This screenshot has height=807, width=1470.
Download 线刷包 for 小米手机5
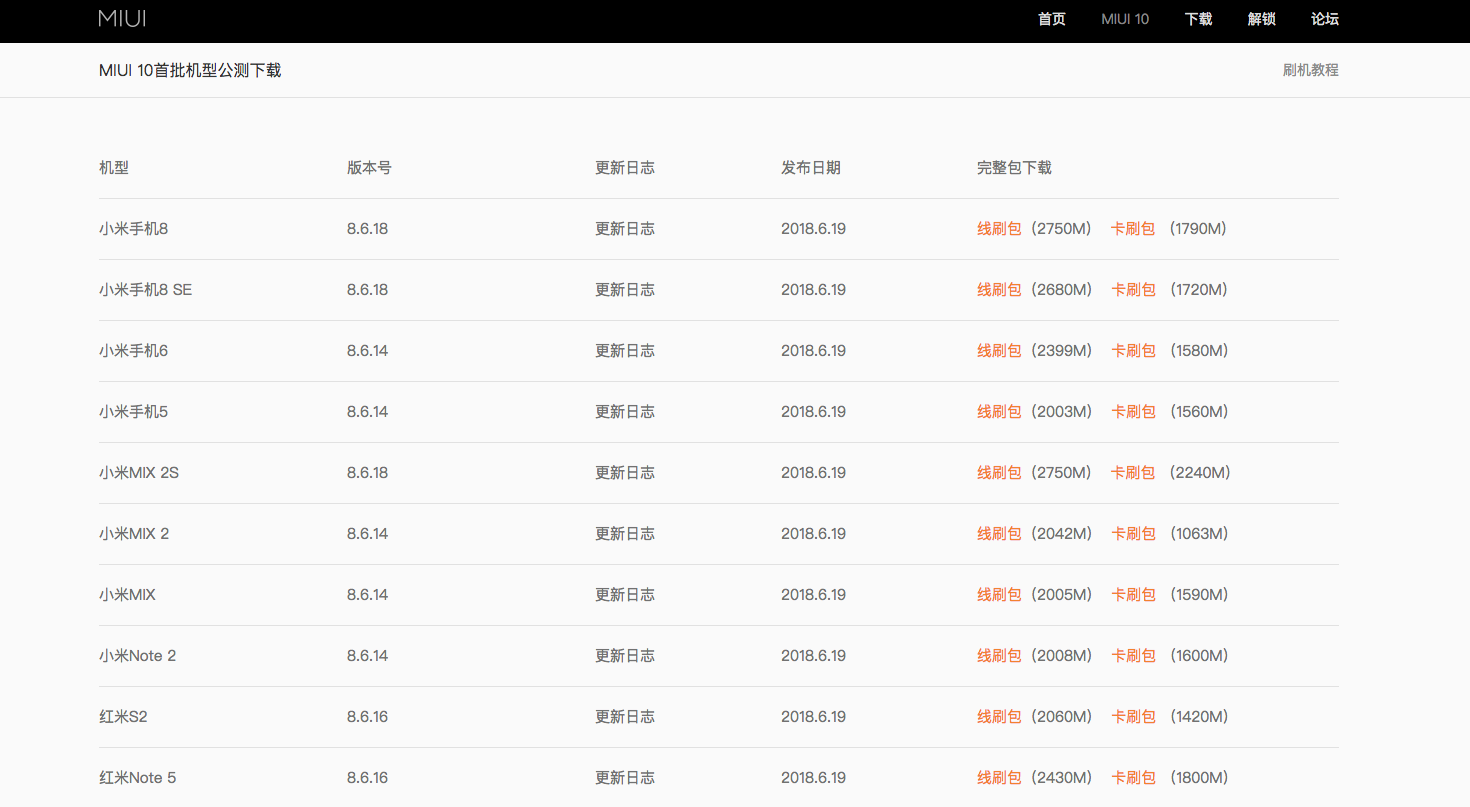pos(999,412)
